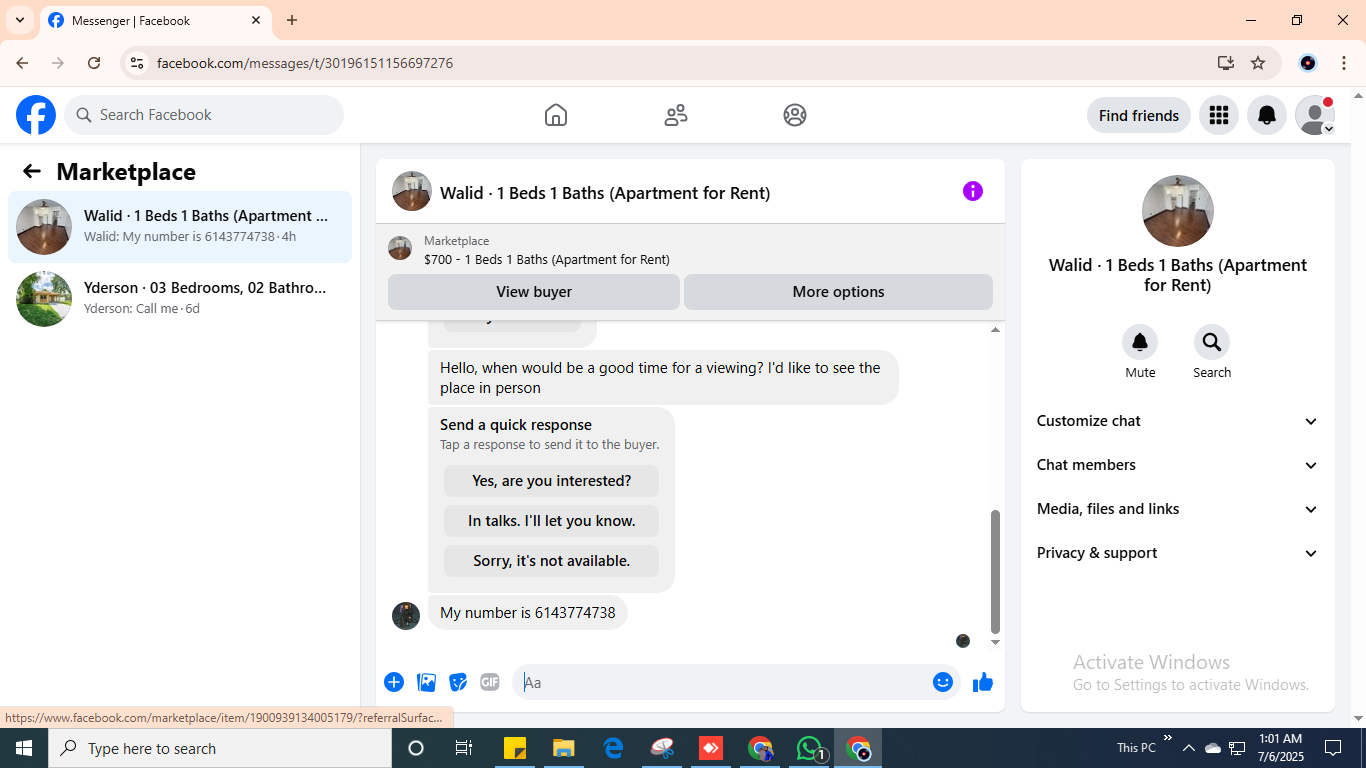Open the account profile avatar menu
1366x768 pixels.
tap(1315, 115)
